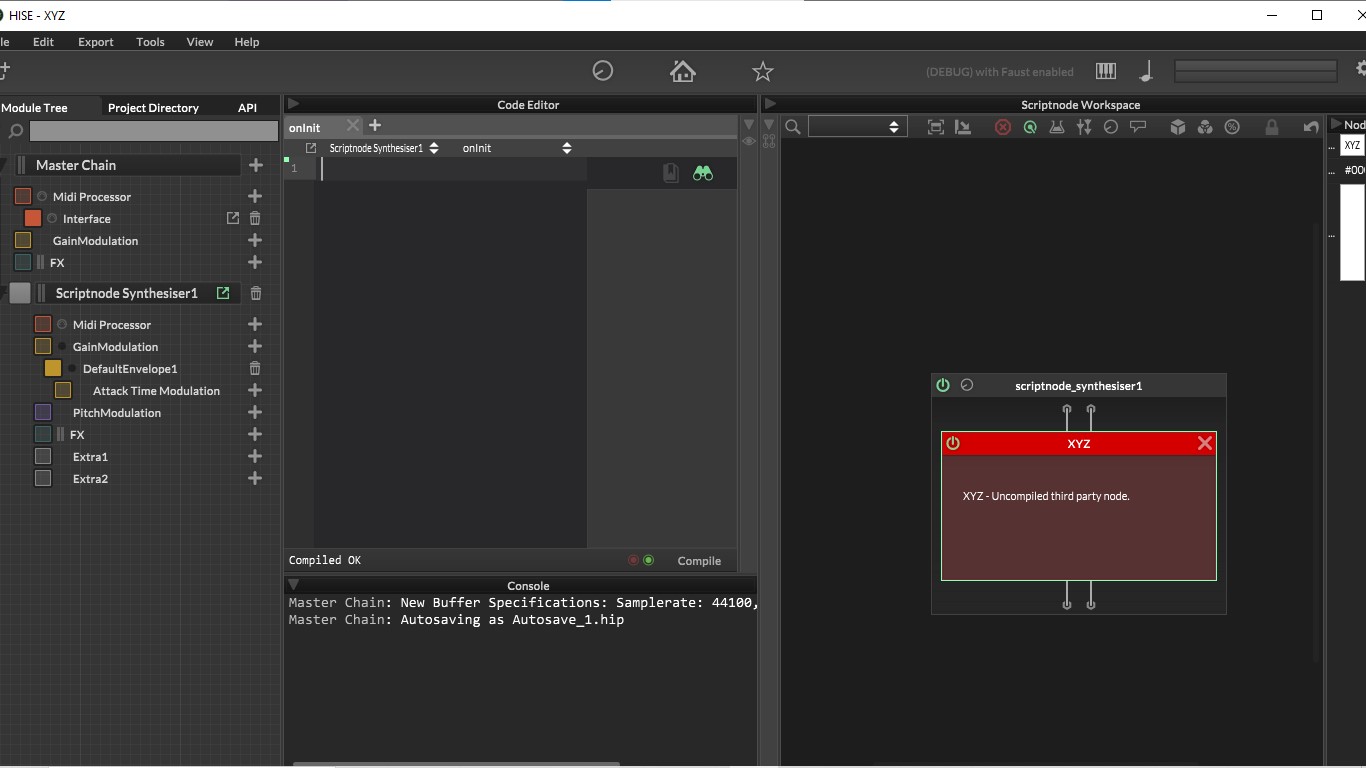1366x768 pixels.
Task: Click the star icon in the top toolbar
Action: point(762,71)
